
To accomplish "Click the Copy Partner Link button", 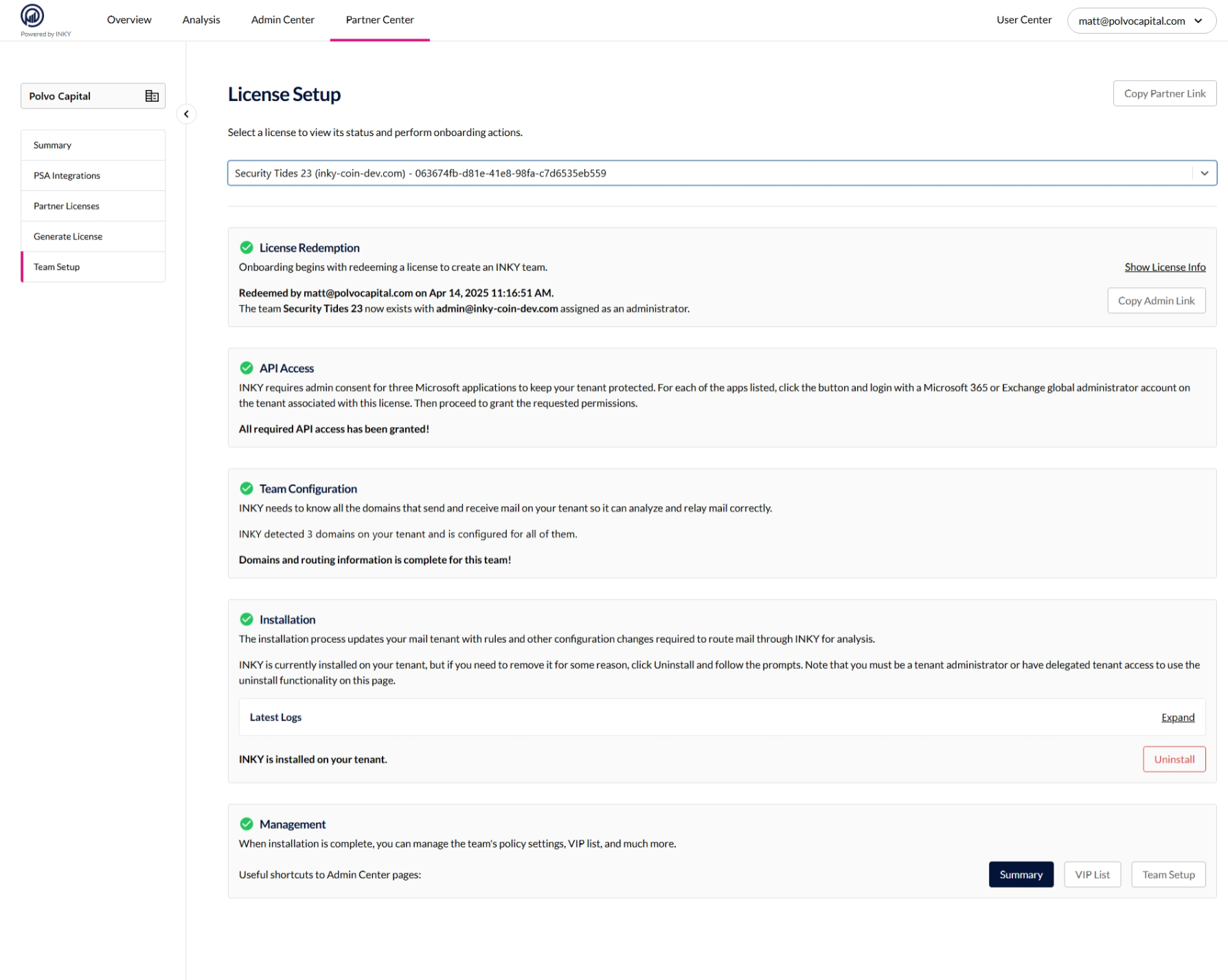I will (x=1164, y=93).
